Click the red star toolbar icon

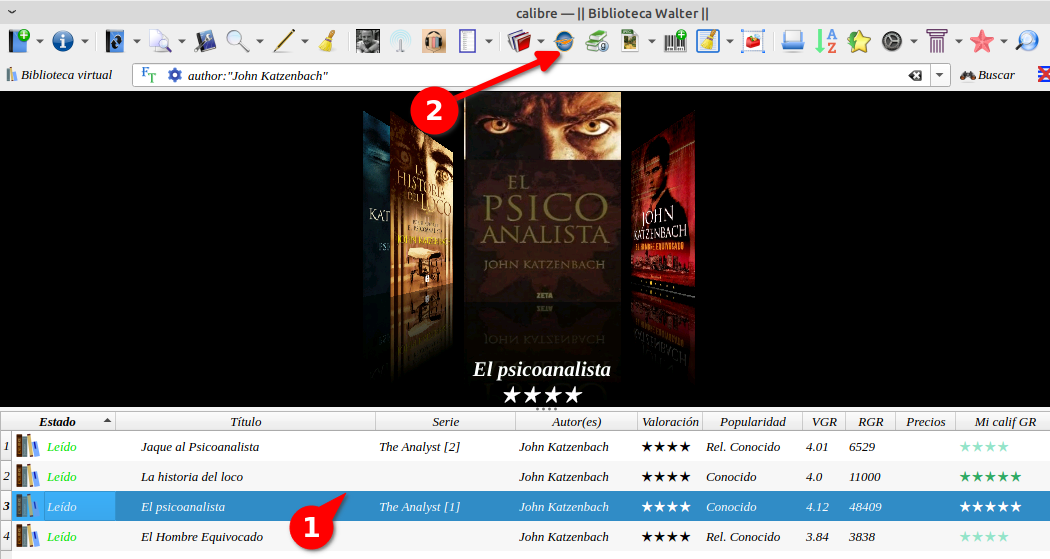(982, 41)
